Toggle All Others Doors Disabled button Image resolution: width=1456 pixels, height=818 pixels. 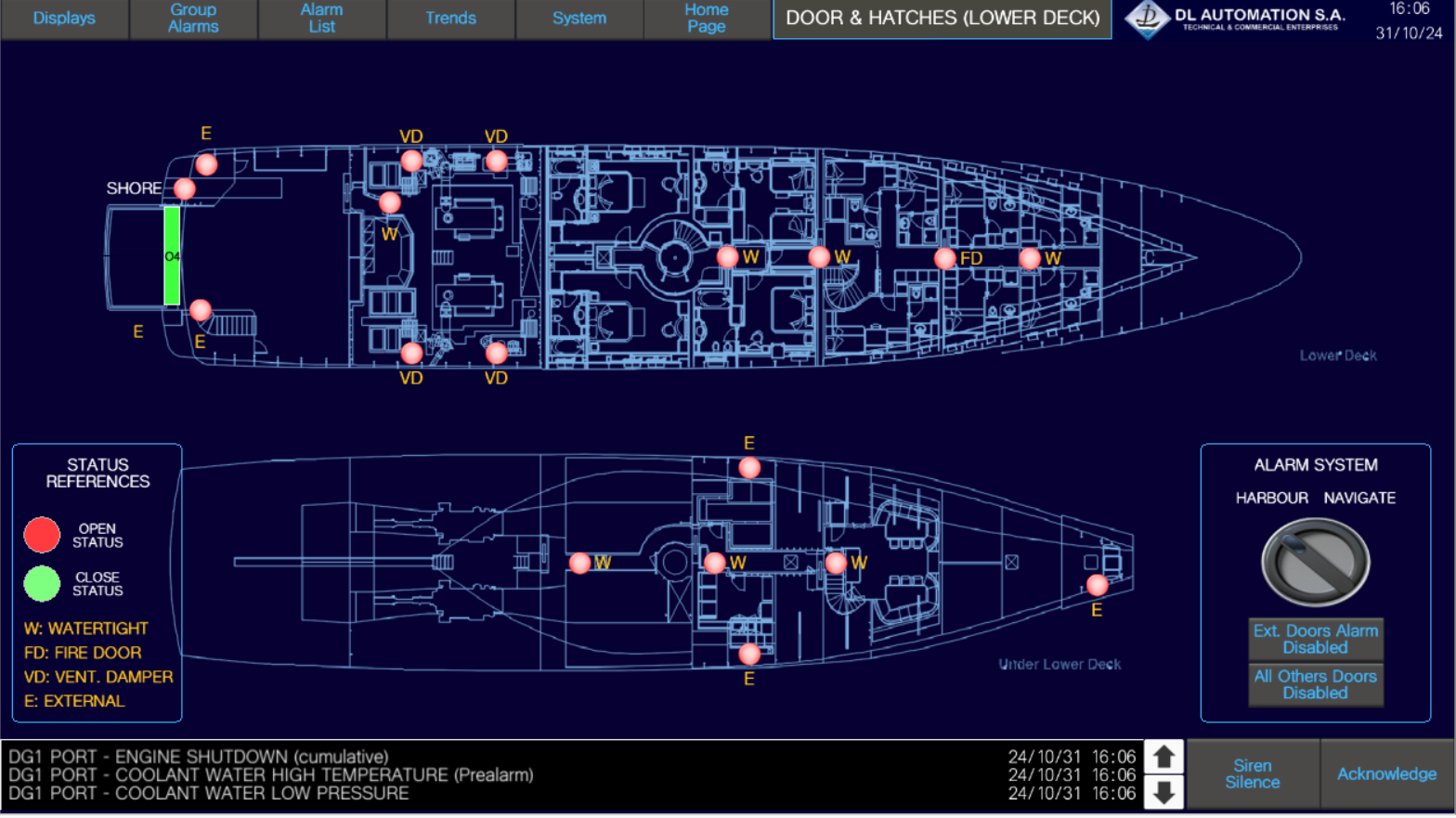pyautogui.click(x=1315, y=684)
